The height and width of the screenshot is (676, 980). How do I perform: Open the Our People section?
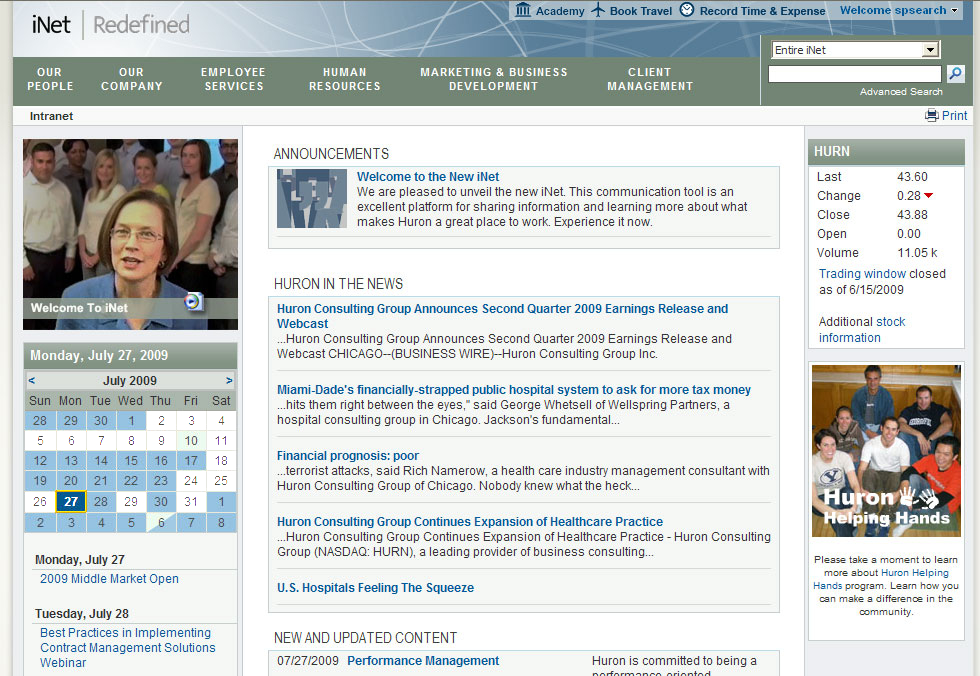pos(49,80)
